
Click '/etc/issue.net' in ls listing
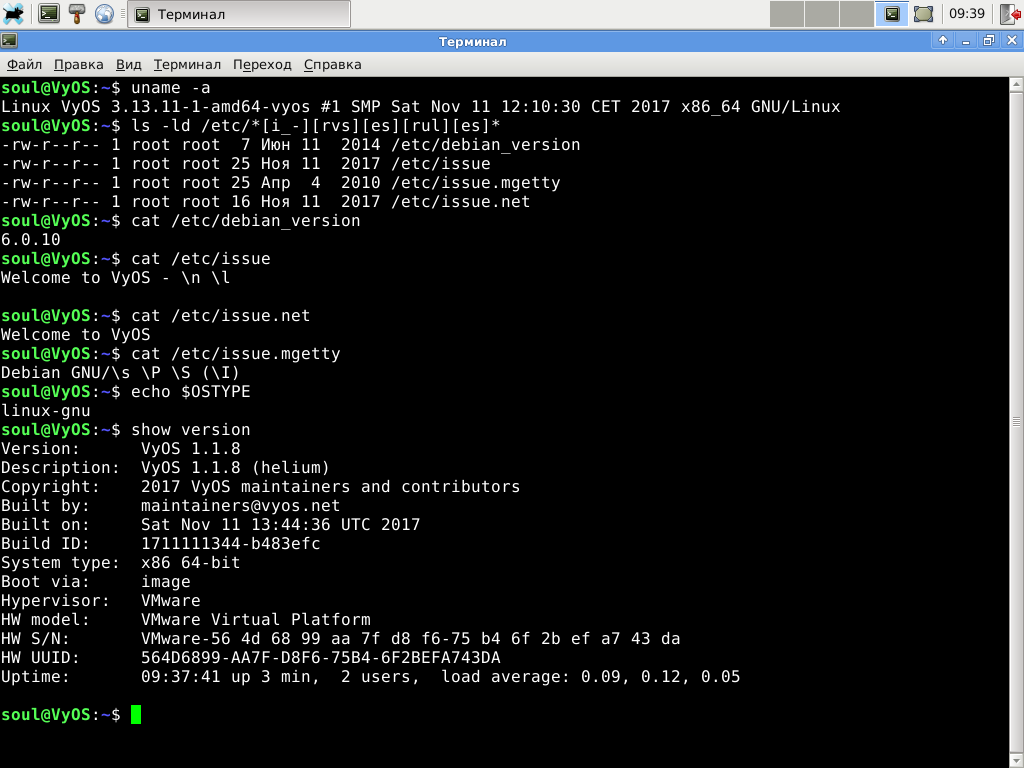[460, 201]
